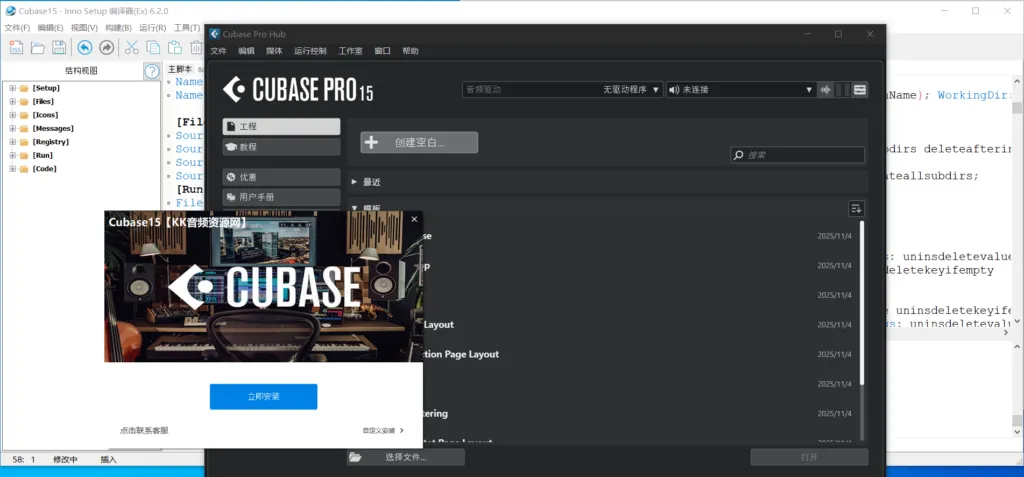Open 编辑(E) menu in Inno Setup
Image resolution: width=1024 pixels, height=477 pixels.
50,27
